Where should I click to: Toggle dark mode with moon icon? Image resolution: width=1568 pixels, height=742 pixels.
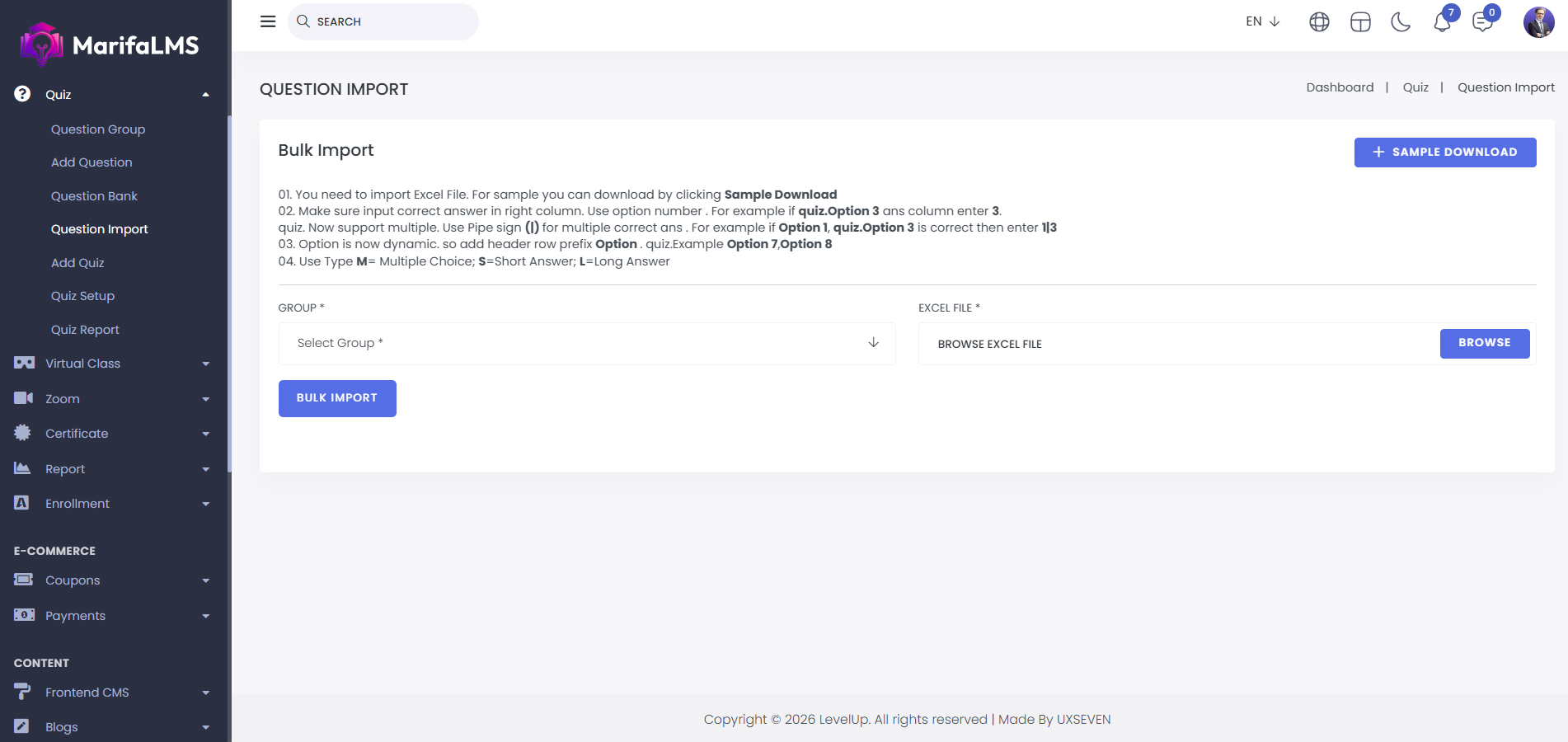click(x=1401, y=22)
